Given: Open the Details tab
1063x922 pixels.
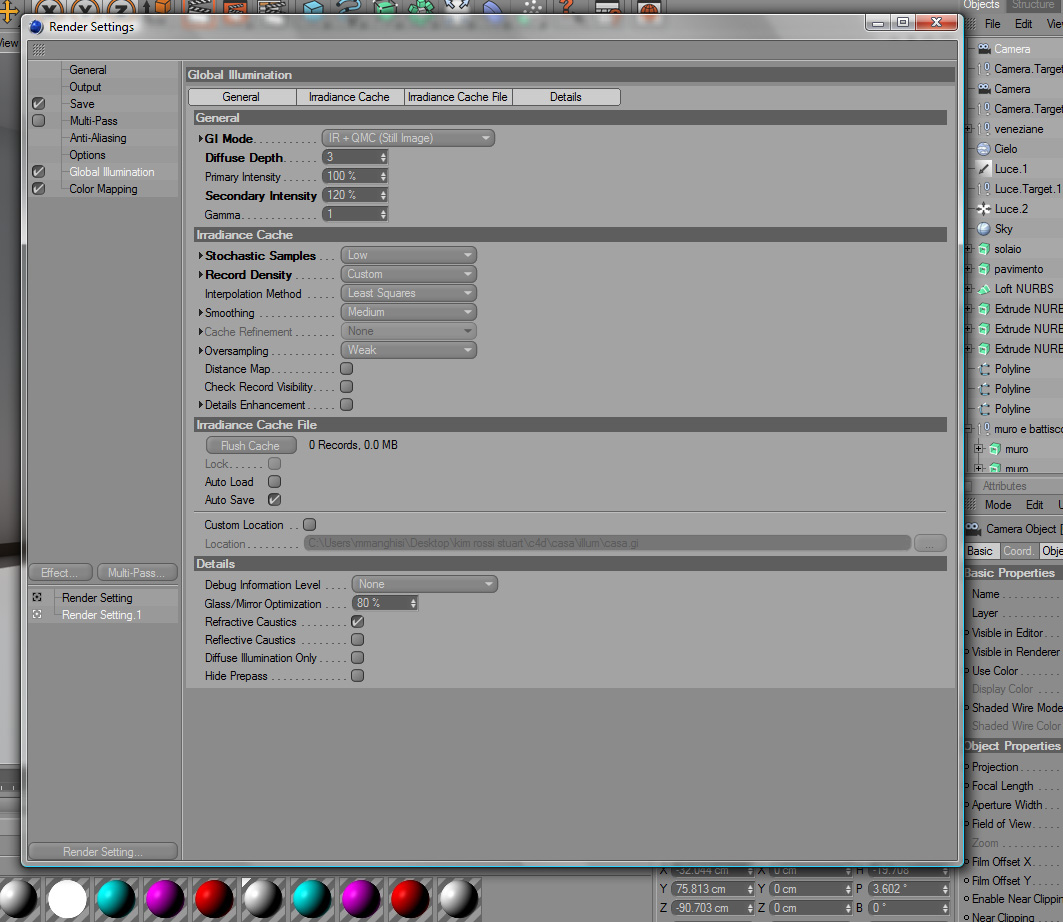Looking at the screenshot, I should click(566, 97).
